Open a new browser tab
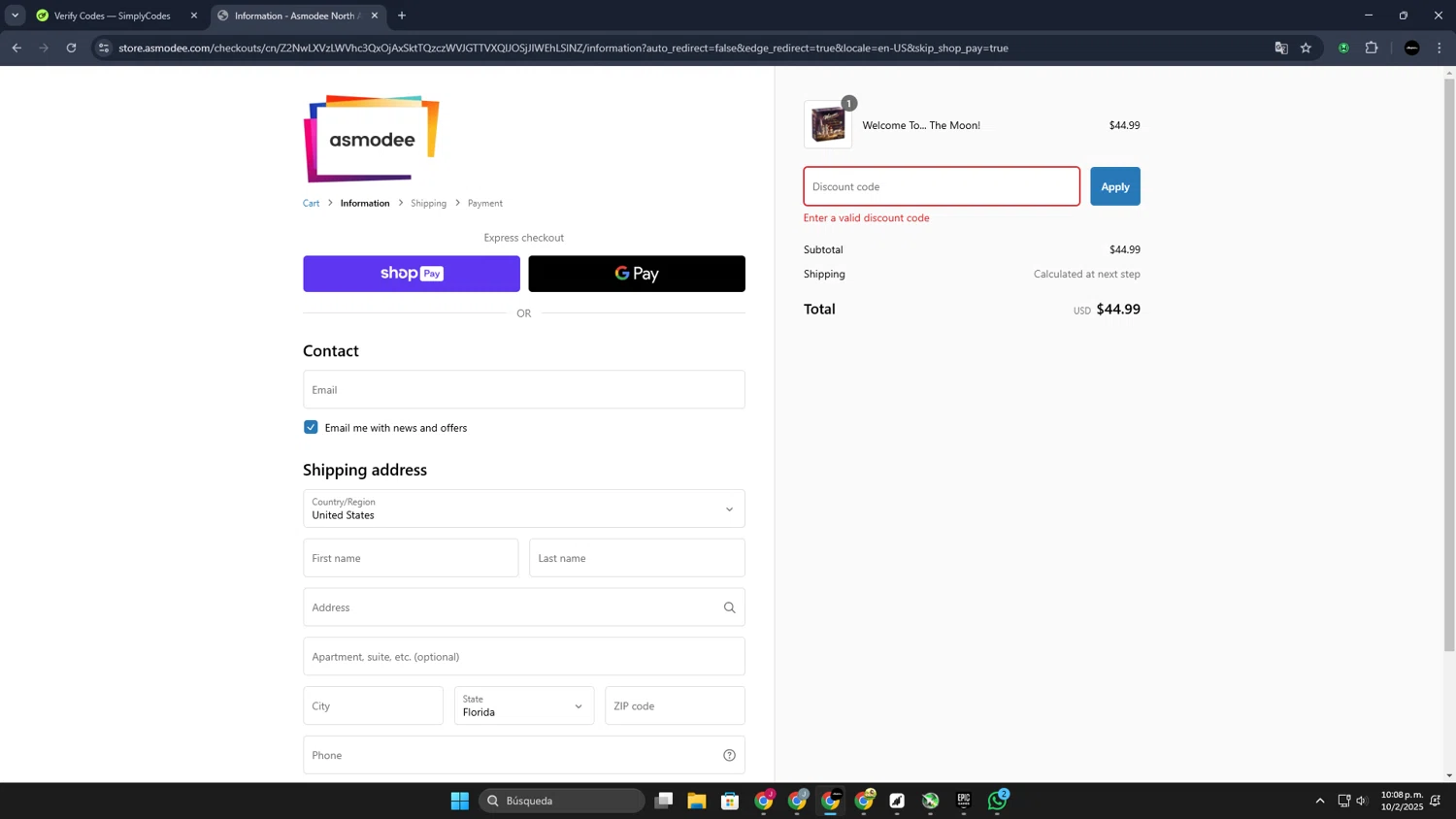The width and height of the screenshot is (1456, 819). click(402, 16)
